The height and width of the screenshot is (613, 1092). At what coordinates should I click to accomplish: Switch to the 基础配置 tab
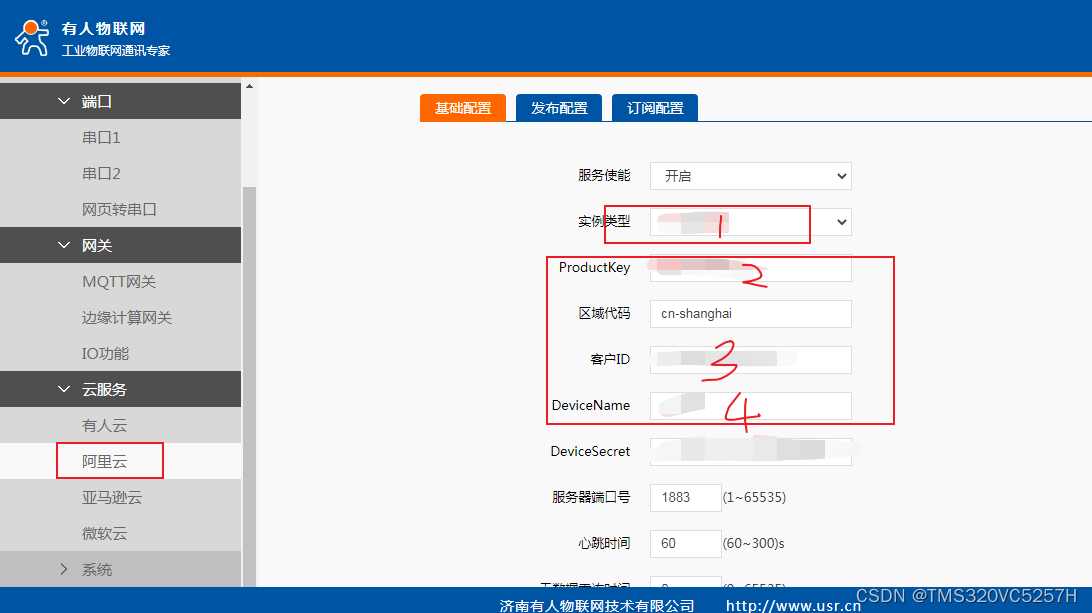coord(463,108)
